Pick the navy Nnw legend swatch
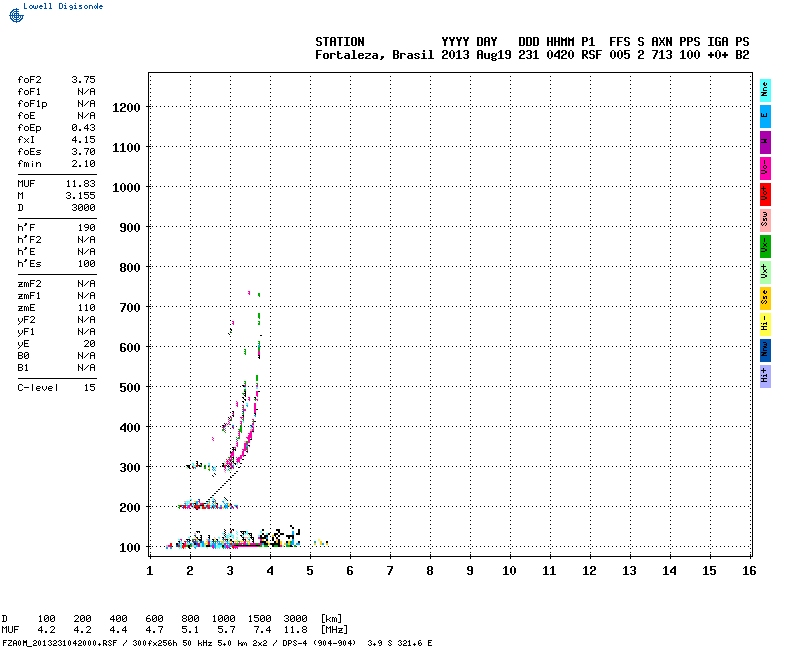Screen dimensions: 800x650 click(765, 351)
